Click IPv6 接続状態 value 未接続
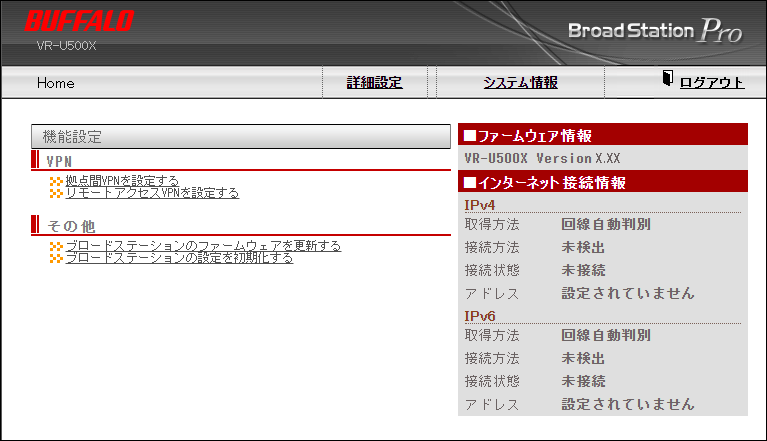 tap(583, 381)
